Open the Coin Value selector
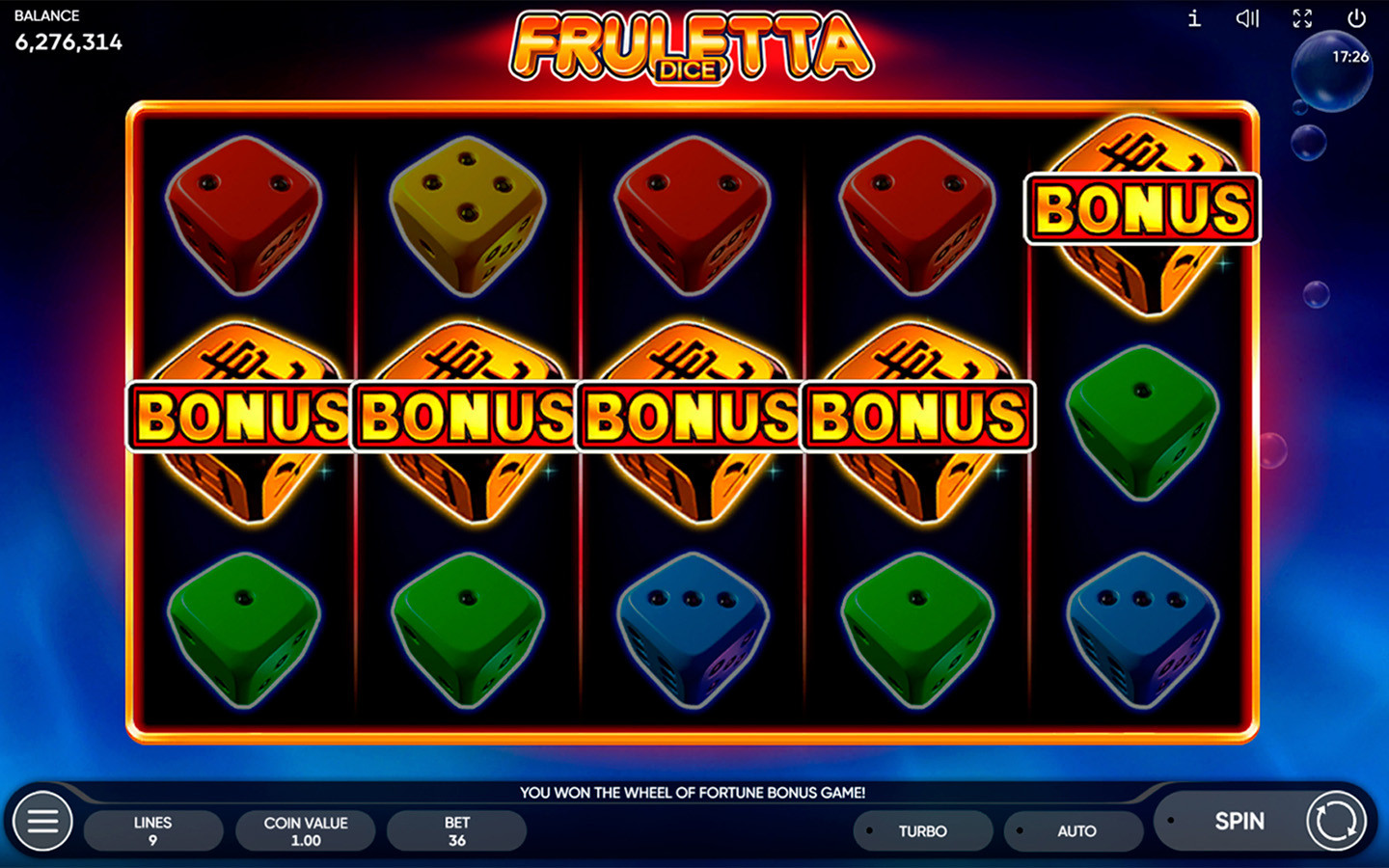The width and height of the screenshot is (1389, 868). click(x=306, y=830)
